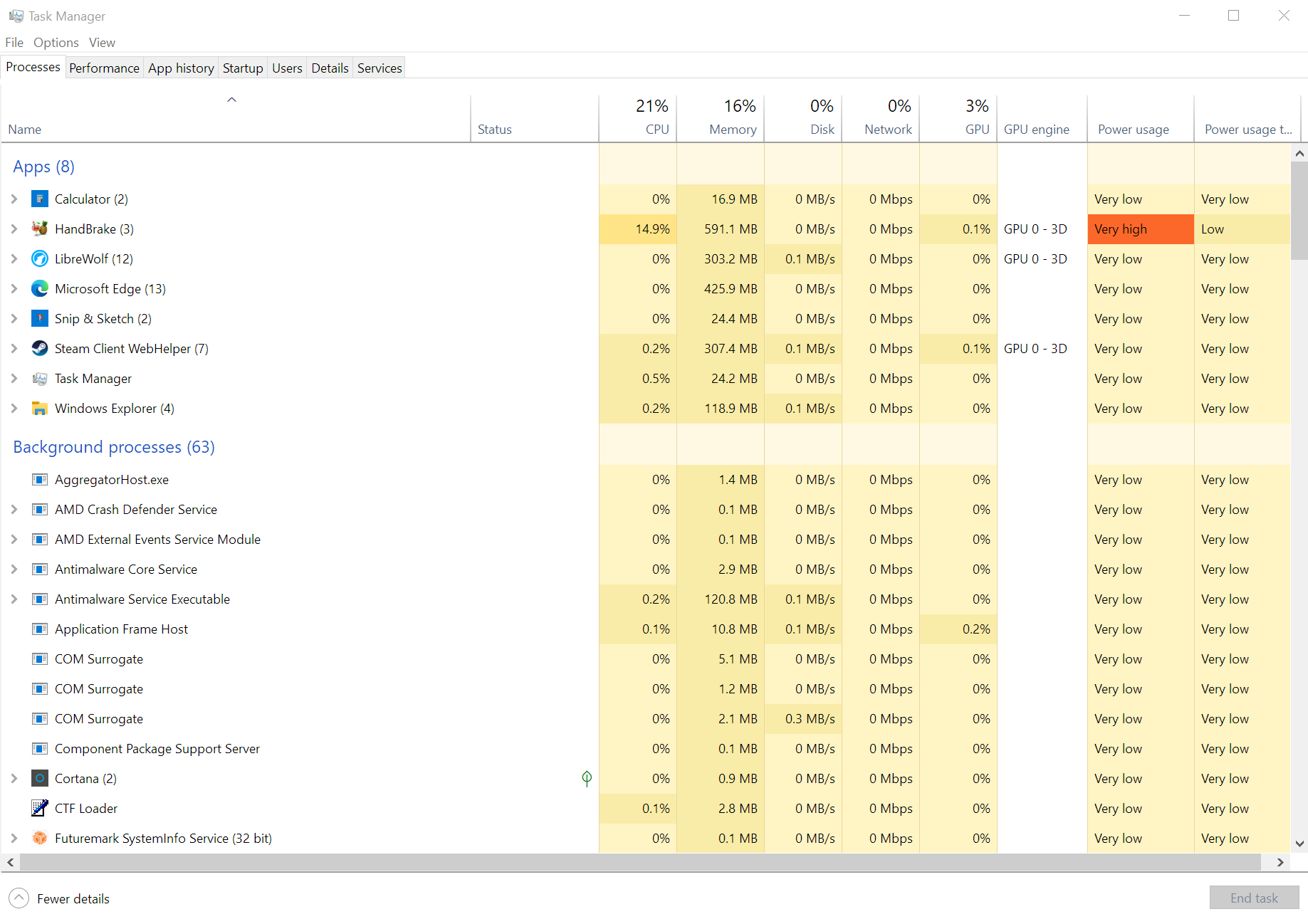Sort by the GPU column header
Viewport: 1308px width, 924px height.
pos(958,118)
